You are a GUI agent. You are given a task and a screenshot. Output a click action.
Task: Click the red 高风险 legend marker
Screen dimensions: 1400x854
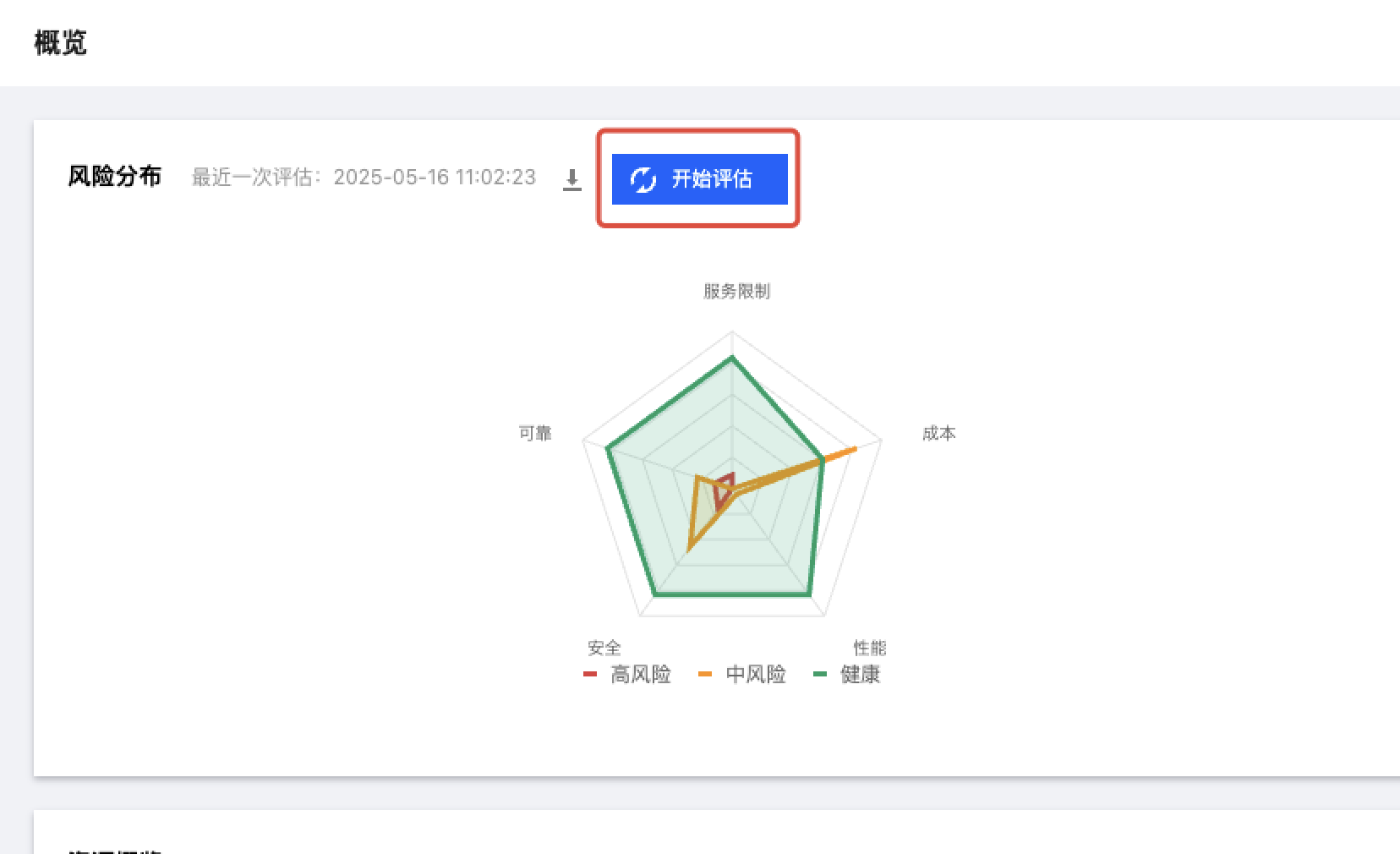point(590,674)
